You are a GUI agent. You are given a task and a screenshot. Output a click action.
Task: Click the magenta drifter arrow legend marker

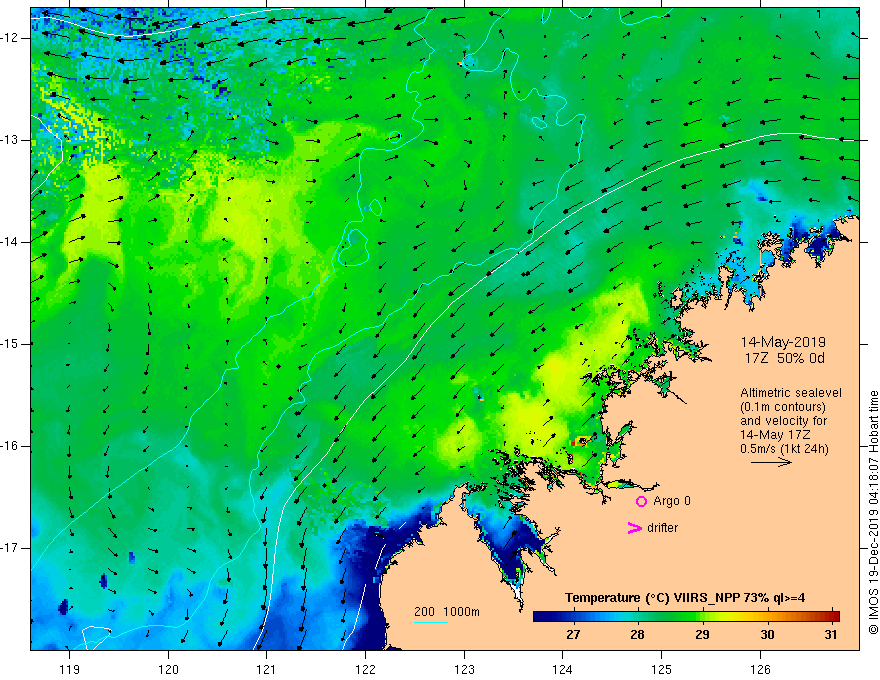(x=634, y=528)
